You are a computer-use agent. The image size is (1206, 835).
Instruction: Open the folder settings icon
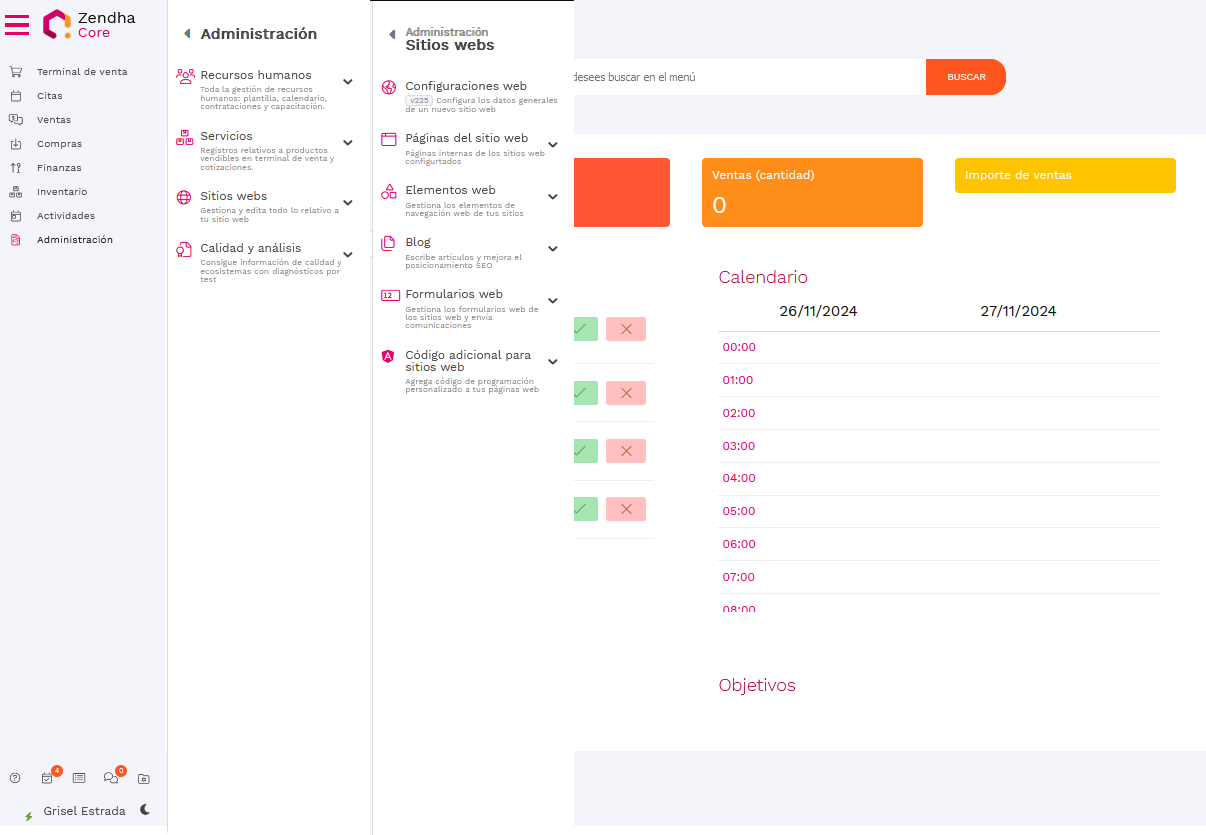pyautogui.click(x=143, y=778)
